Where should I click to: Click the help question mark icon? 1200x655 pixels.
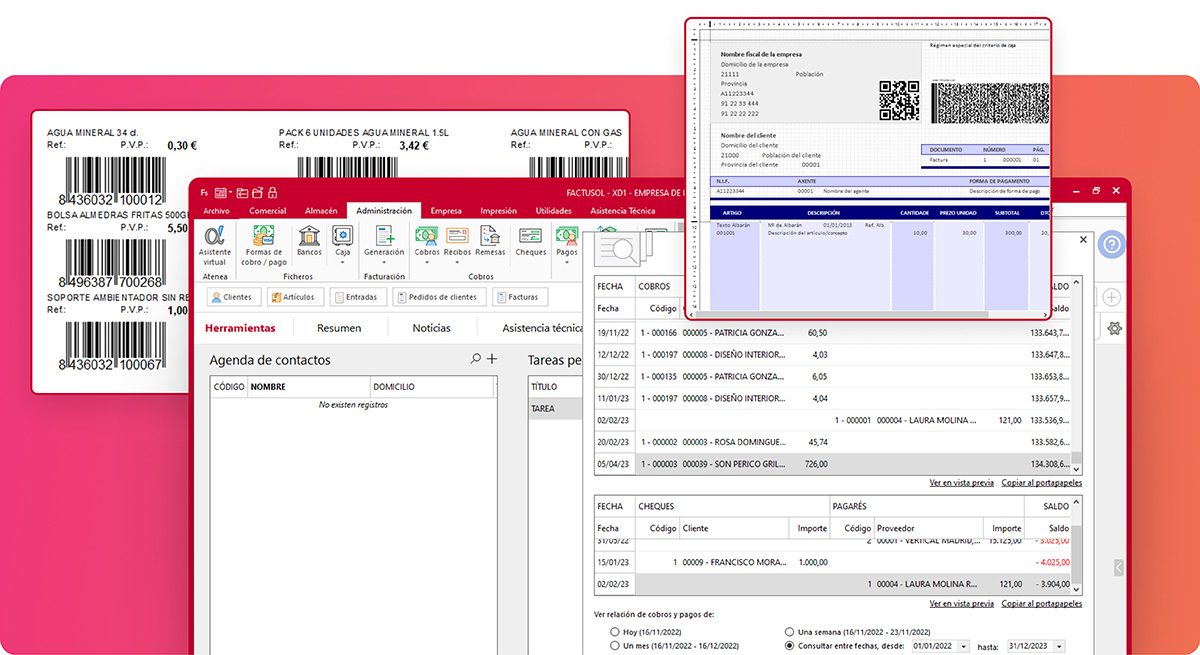click(1111, 244)
